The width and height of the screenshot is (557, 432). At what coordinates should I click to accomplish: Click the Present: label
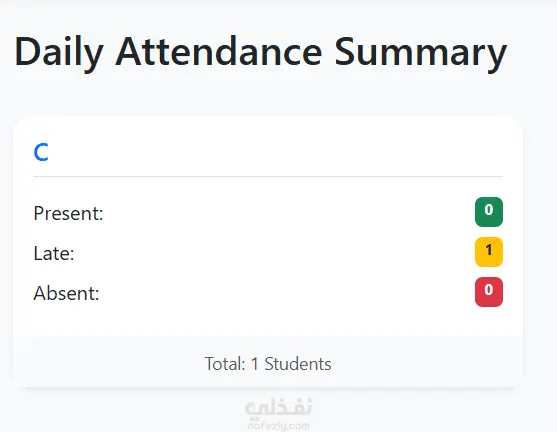click(x=69, y=214)
